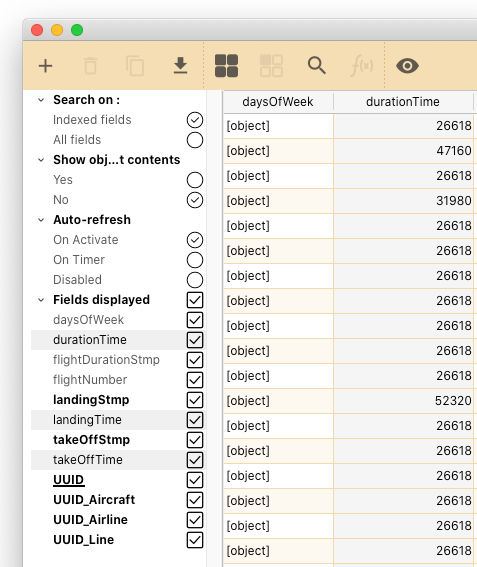Click the duplicate record icon
This screenshot has height=567, width=477.
pyautogui.click(x=135, y=66)
